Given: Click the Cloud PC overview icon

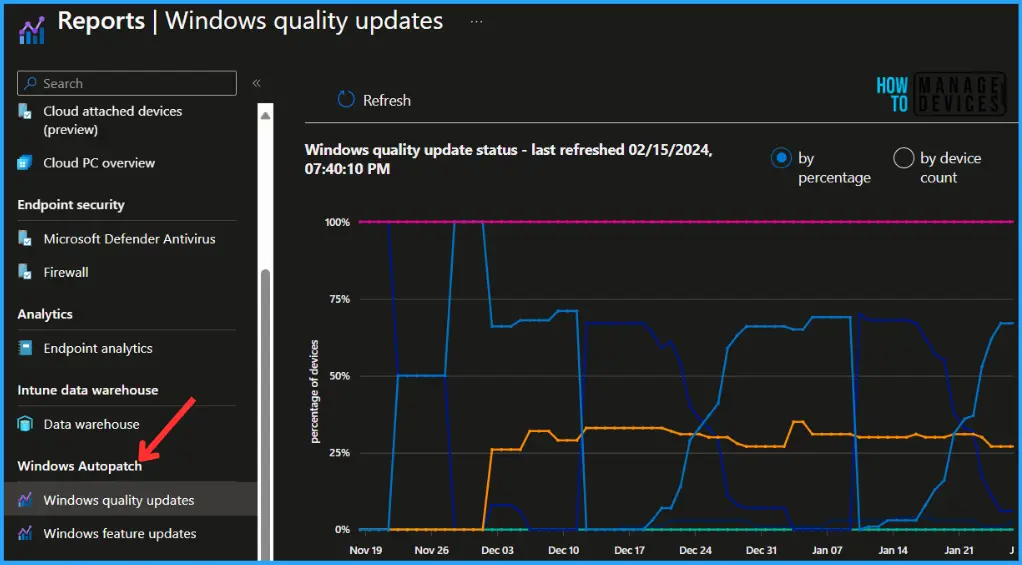Looking at the screenshot, I should pyautogui.click(x=25, y=163).
